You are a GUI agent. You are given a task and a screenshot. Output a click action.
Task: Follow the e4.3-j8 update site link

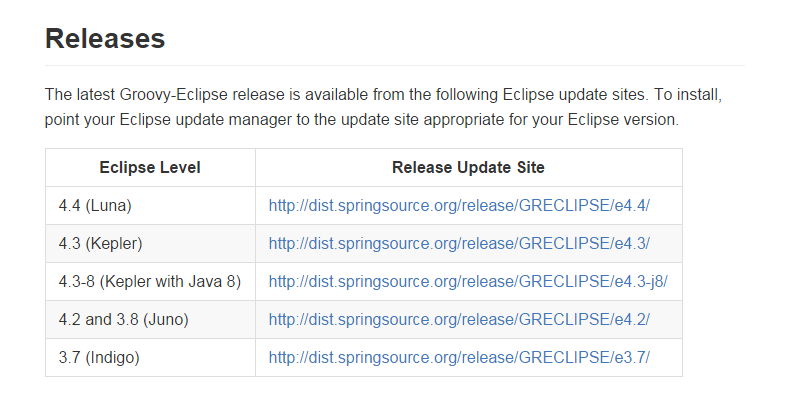[x=468, y=281]
